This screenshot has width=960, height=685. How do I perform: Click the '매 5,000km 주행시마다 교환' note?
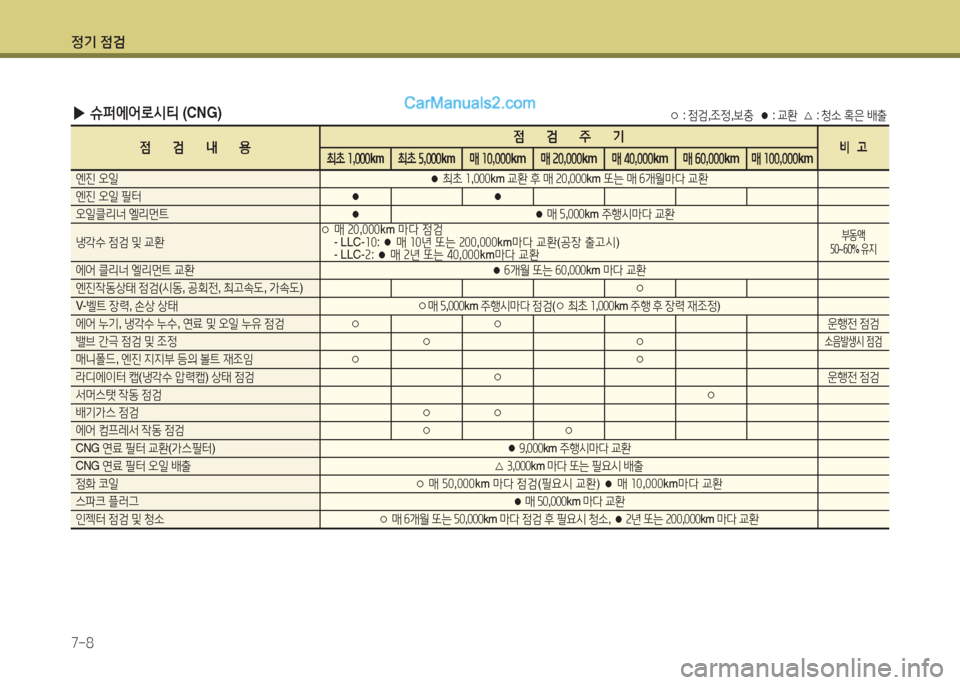point(605,214)
